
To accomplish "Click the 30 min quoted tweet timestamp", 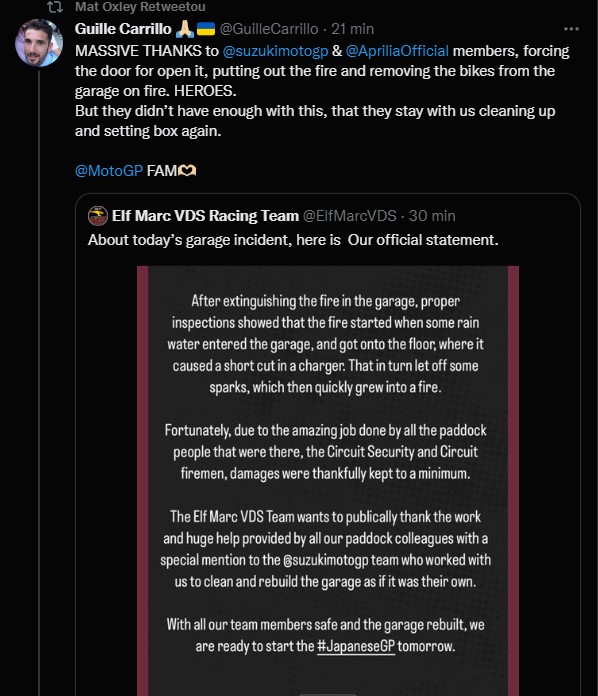I will [432, 216].
